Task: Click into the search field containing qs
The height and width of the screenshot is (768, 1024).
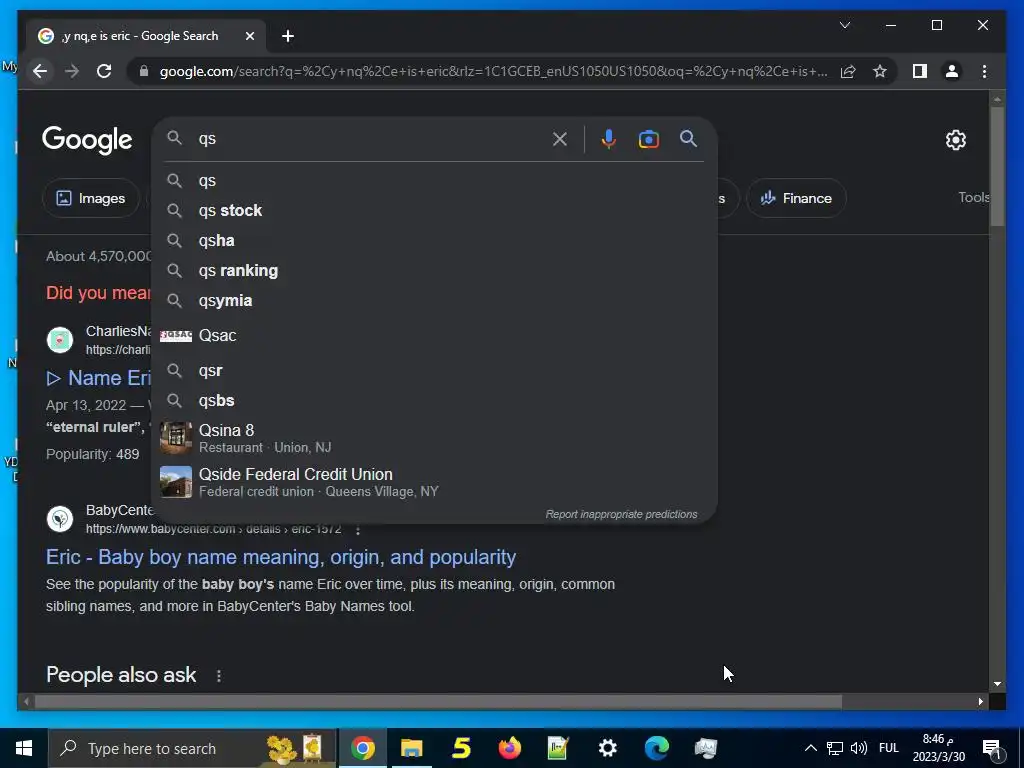Action: point(372,138)
